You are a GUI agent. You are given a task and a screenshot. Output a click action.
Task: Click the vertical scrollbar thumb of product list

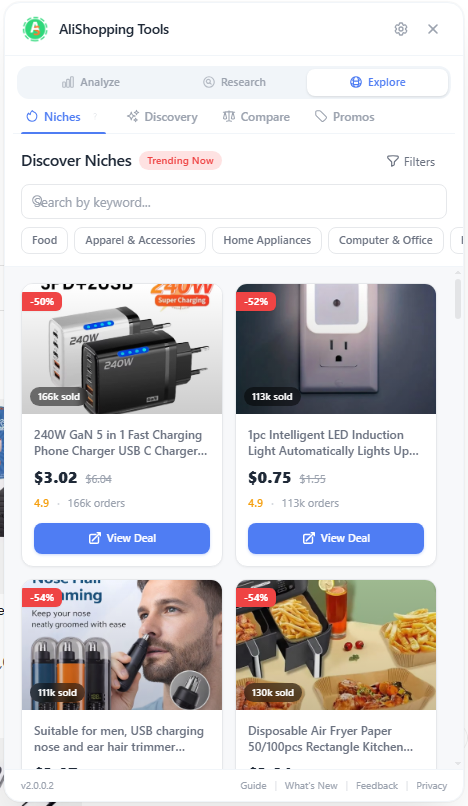[x=458, y=299]
